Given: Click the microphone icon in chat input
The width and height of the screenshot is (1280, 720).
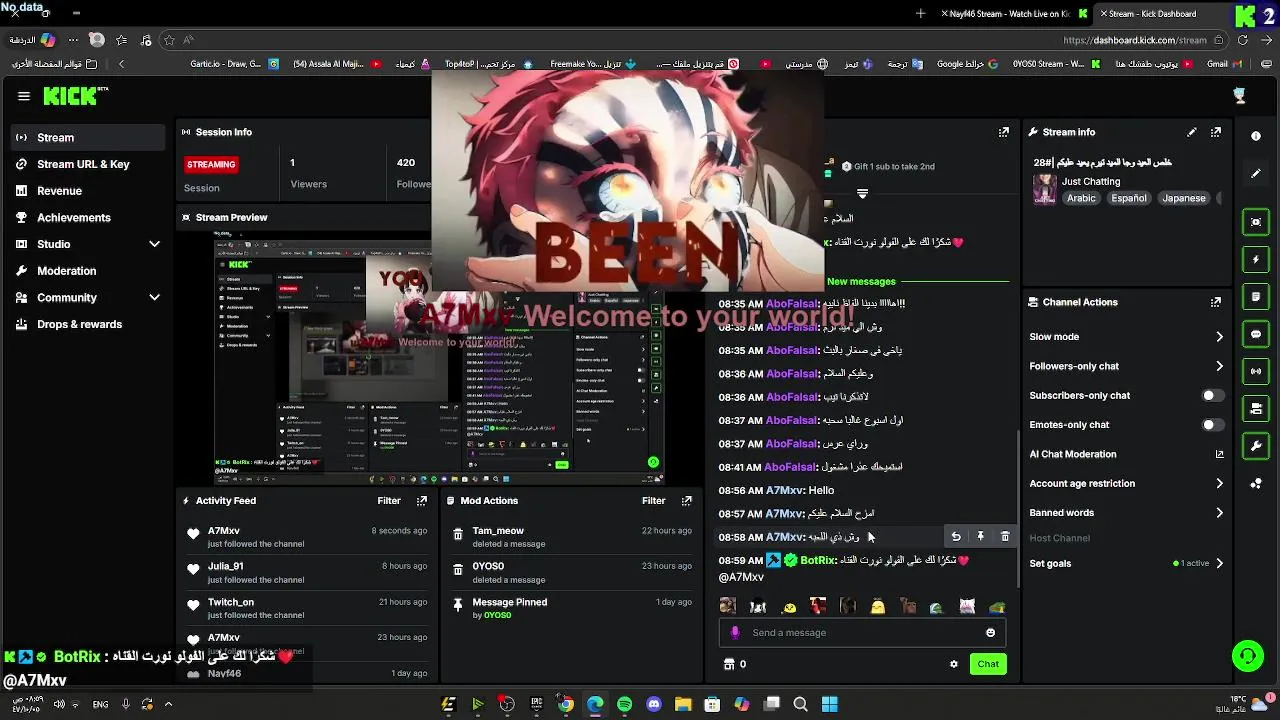Looking at the screenshot, I should (736, 633).
